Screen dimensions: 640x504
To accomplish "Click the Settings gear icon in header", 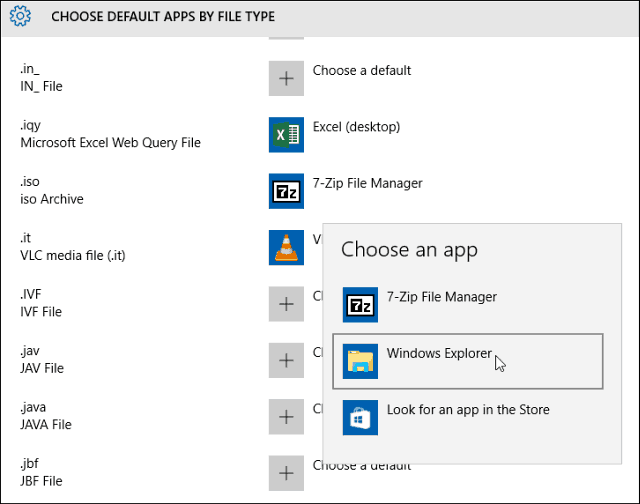I will (x=20, y=16).
